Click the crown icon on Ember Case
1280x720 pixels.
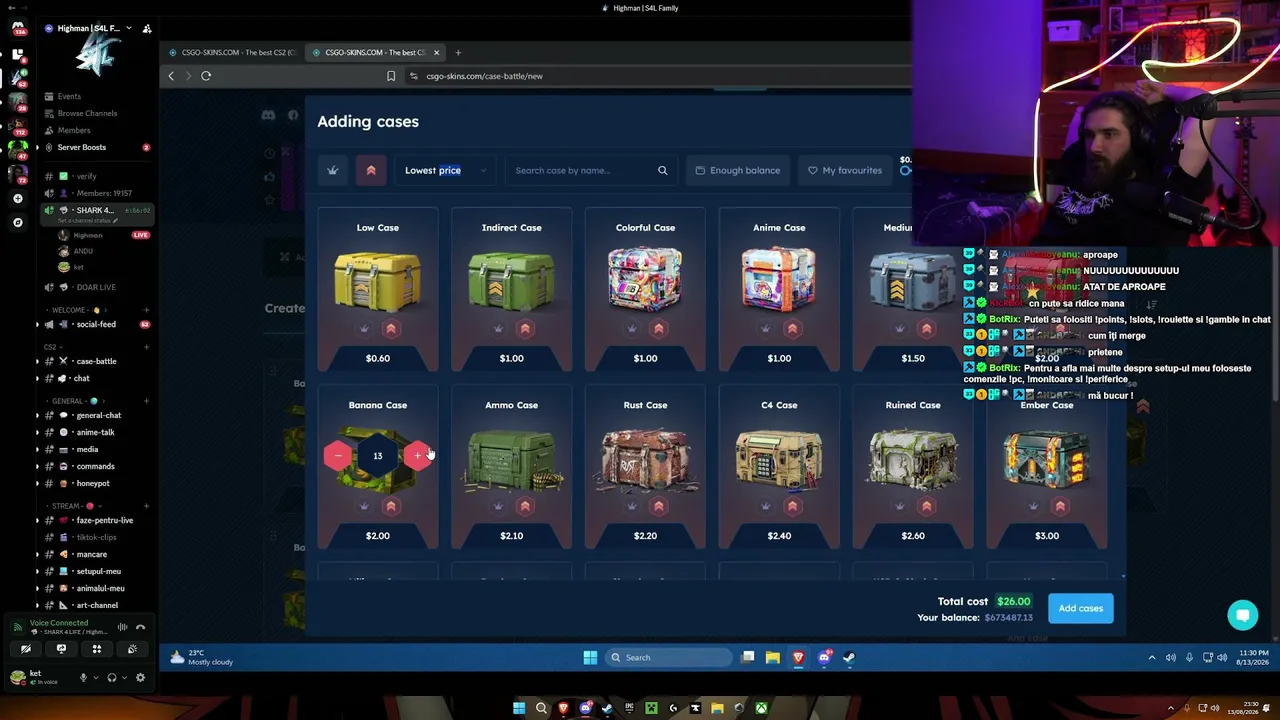(x=1034, y=506)
